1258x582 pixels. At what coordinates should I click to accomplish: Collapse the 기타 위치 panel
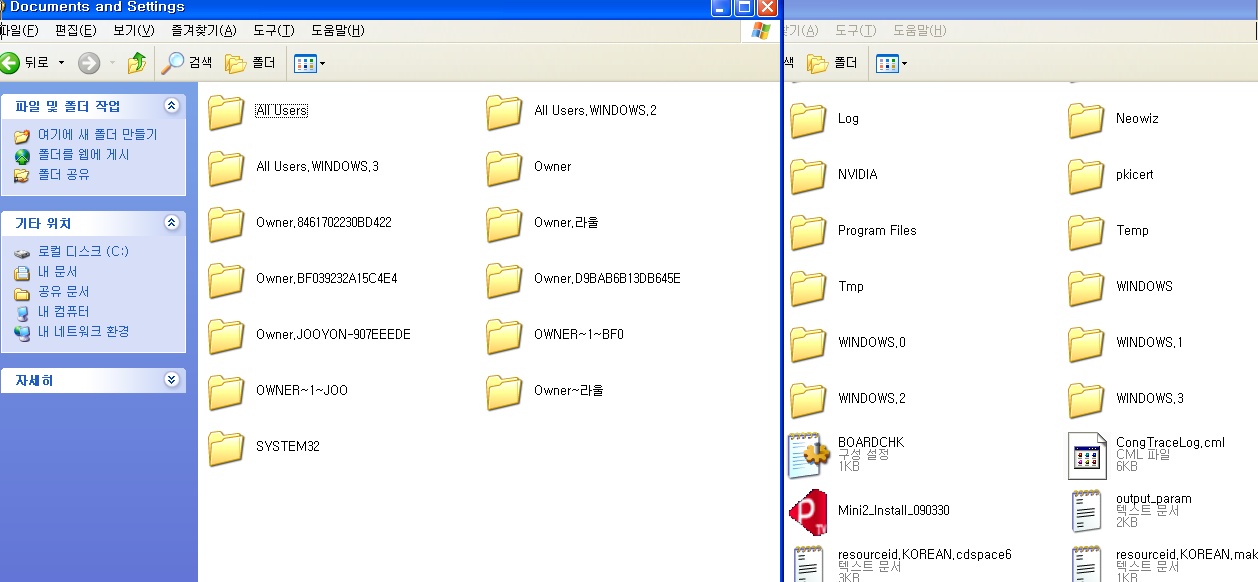tap(171, 223)
